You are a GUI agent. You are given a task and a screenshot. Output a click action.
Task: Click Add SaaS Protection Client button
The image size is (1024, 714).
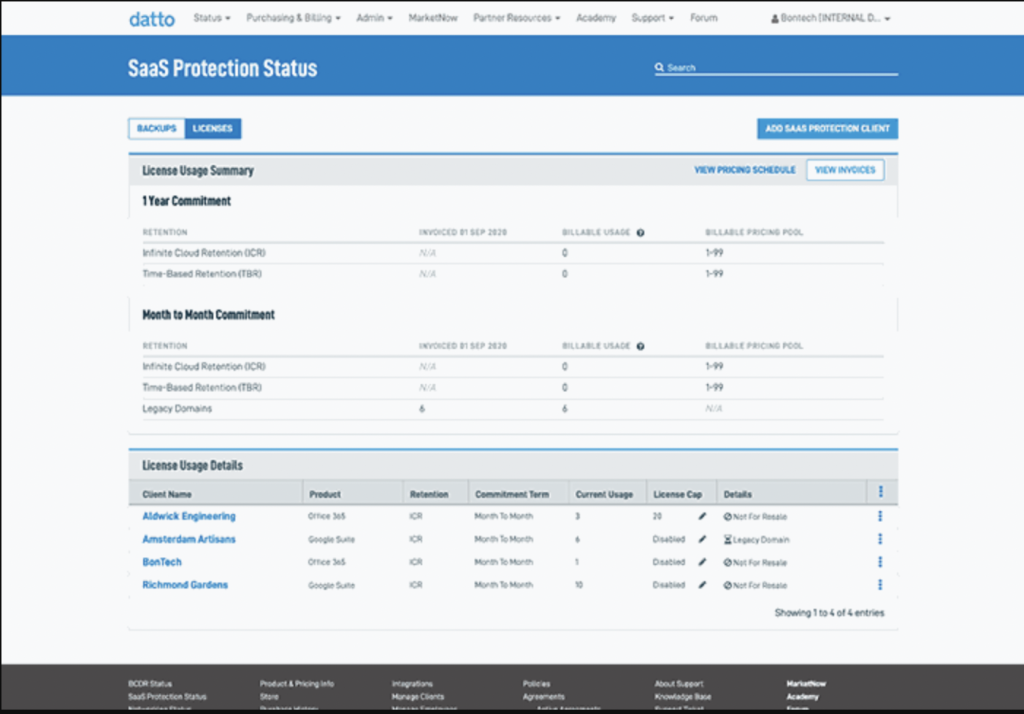pyautogui.click(x=827, y=129)
